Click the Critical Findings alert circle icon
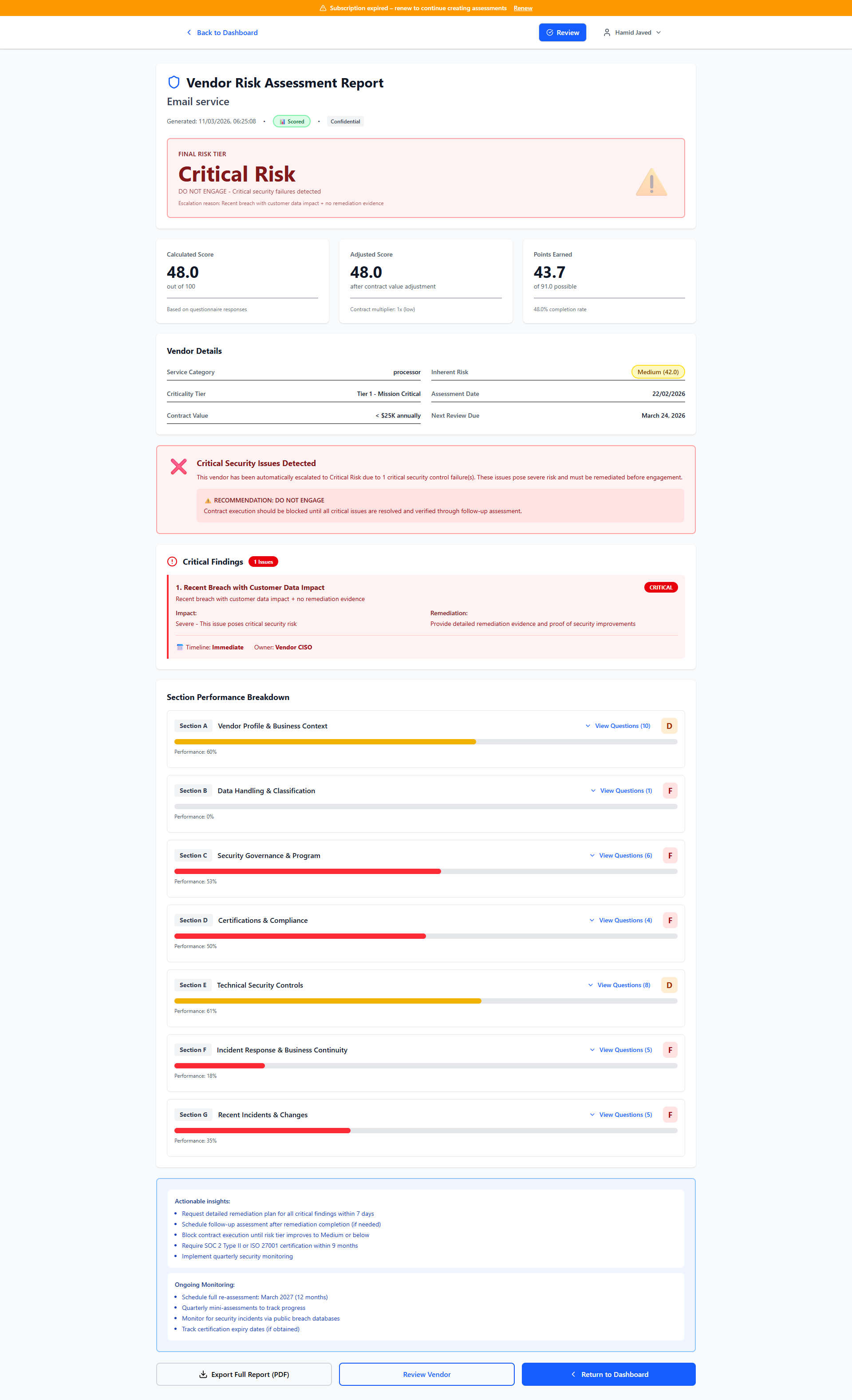The image size is (852, 1400). click(172, 562)
